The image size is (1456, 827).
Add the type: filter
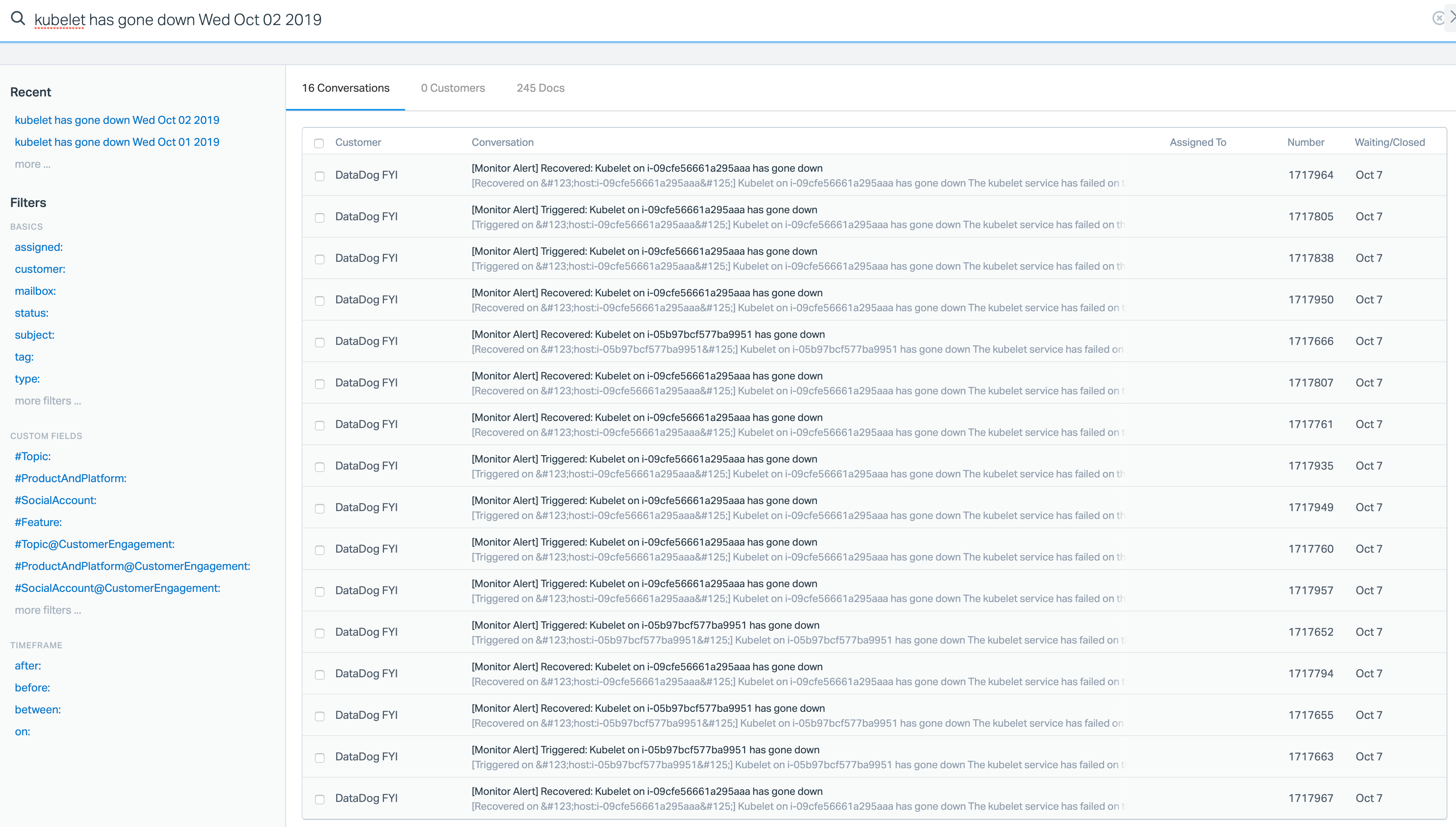tap(27, 379)
